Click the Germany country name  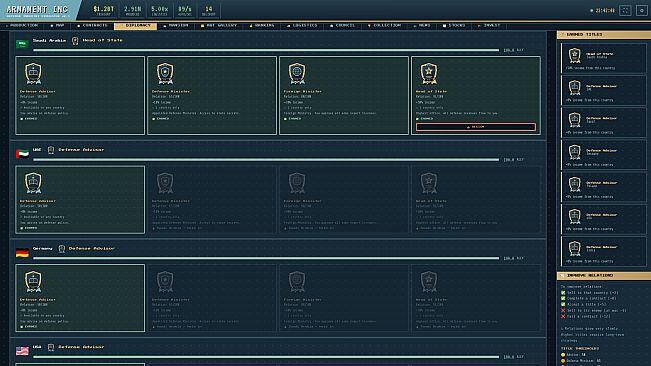pos(42,249)
